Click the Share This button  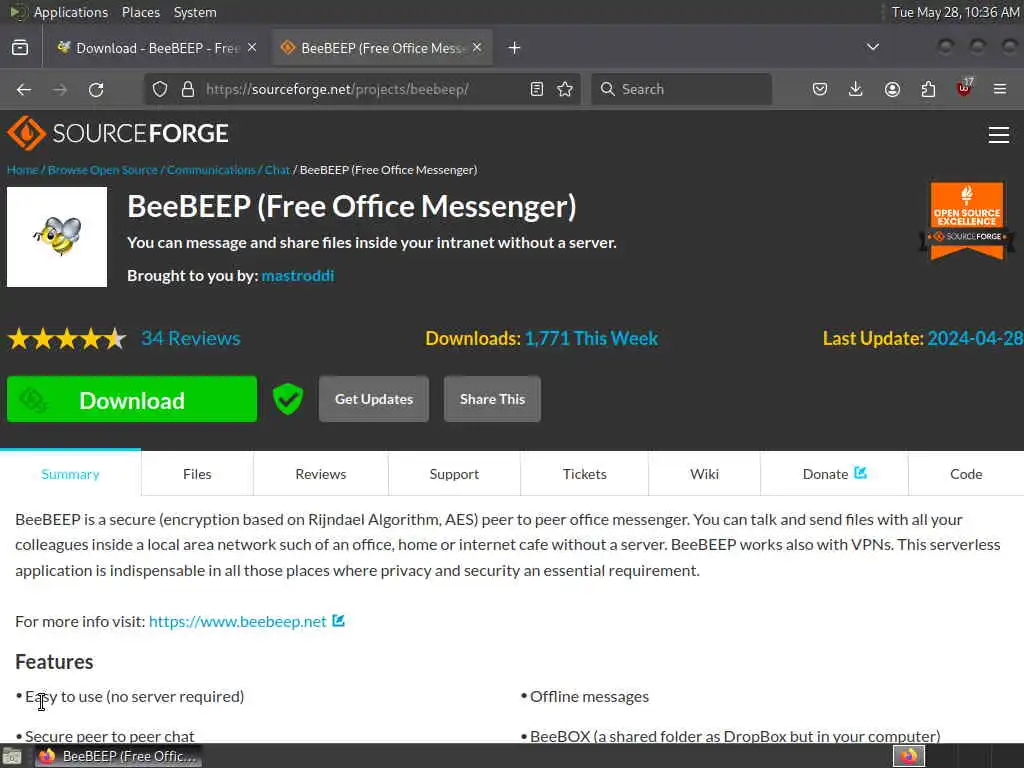coord(492,399)
